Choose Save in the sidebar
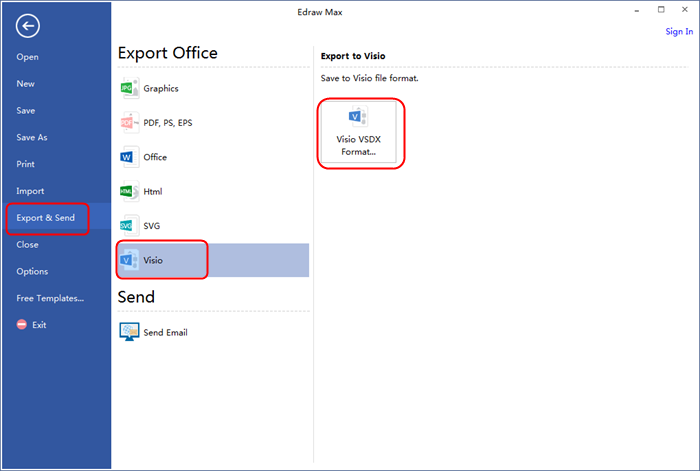700x471 pixels. pos(25,110)
